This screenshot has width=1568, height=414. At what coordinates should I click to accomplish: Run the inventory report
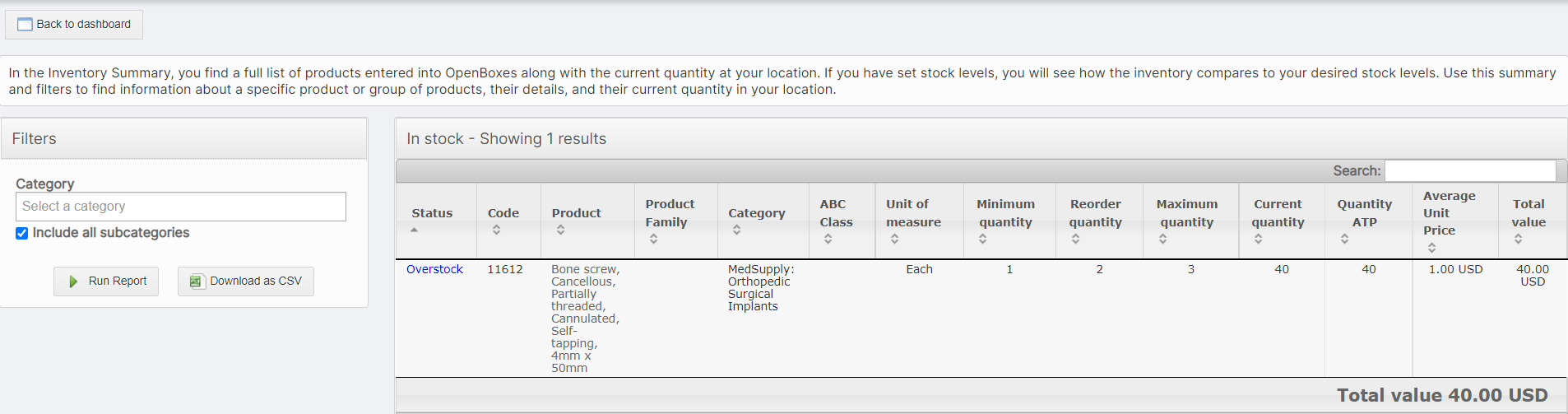coord(106,281)
